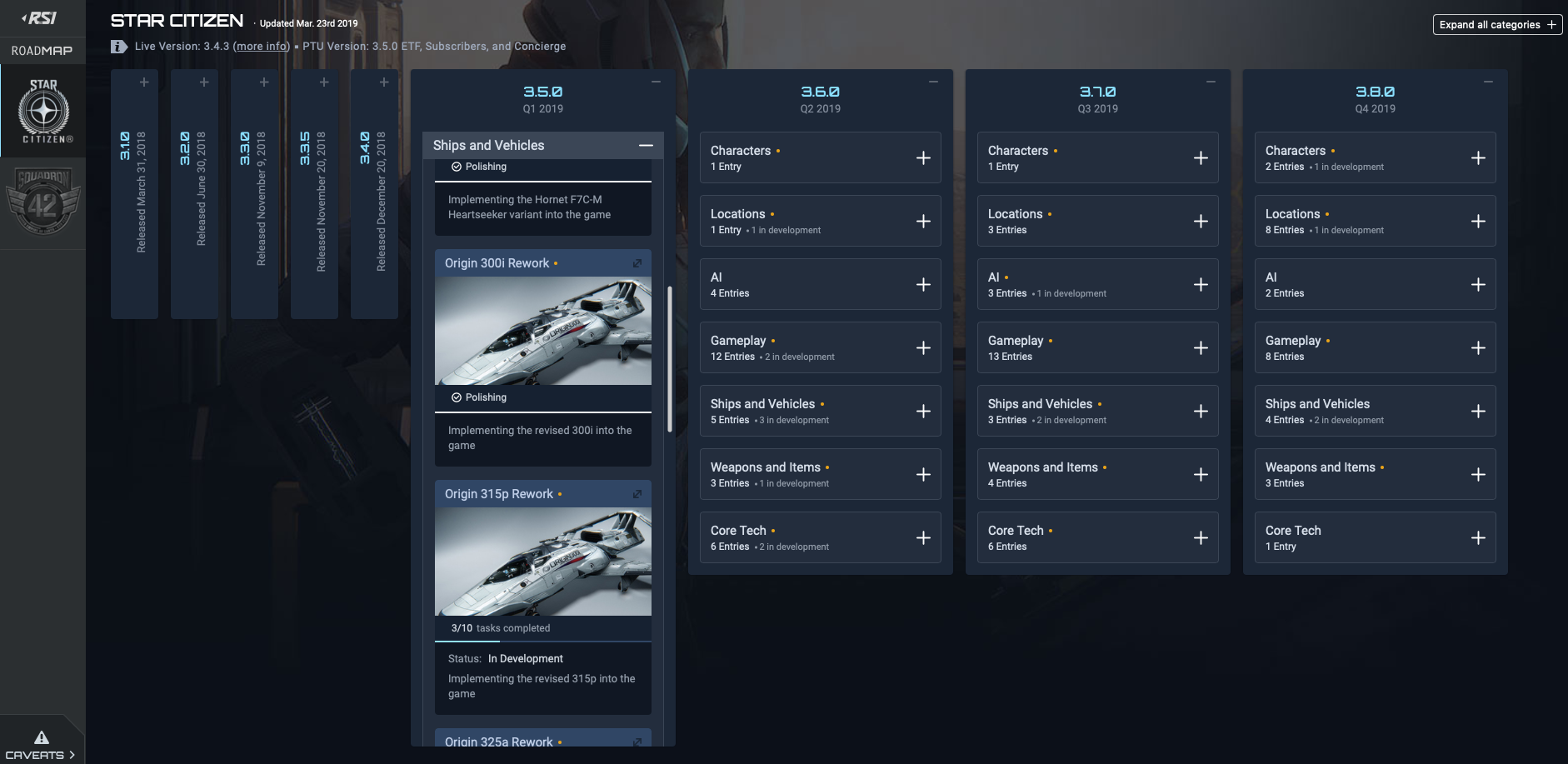Open the RSI home logo
Viewport: 1568px width, 764px height.
pos(39,17)
